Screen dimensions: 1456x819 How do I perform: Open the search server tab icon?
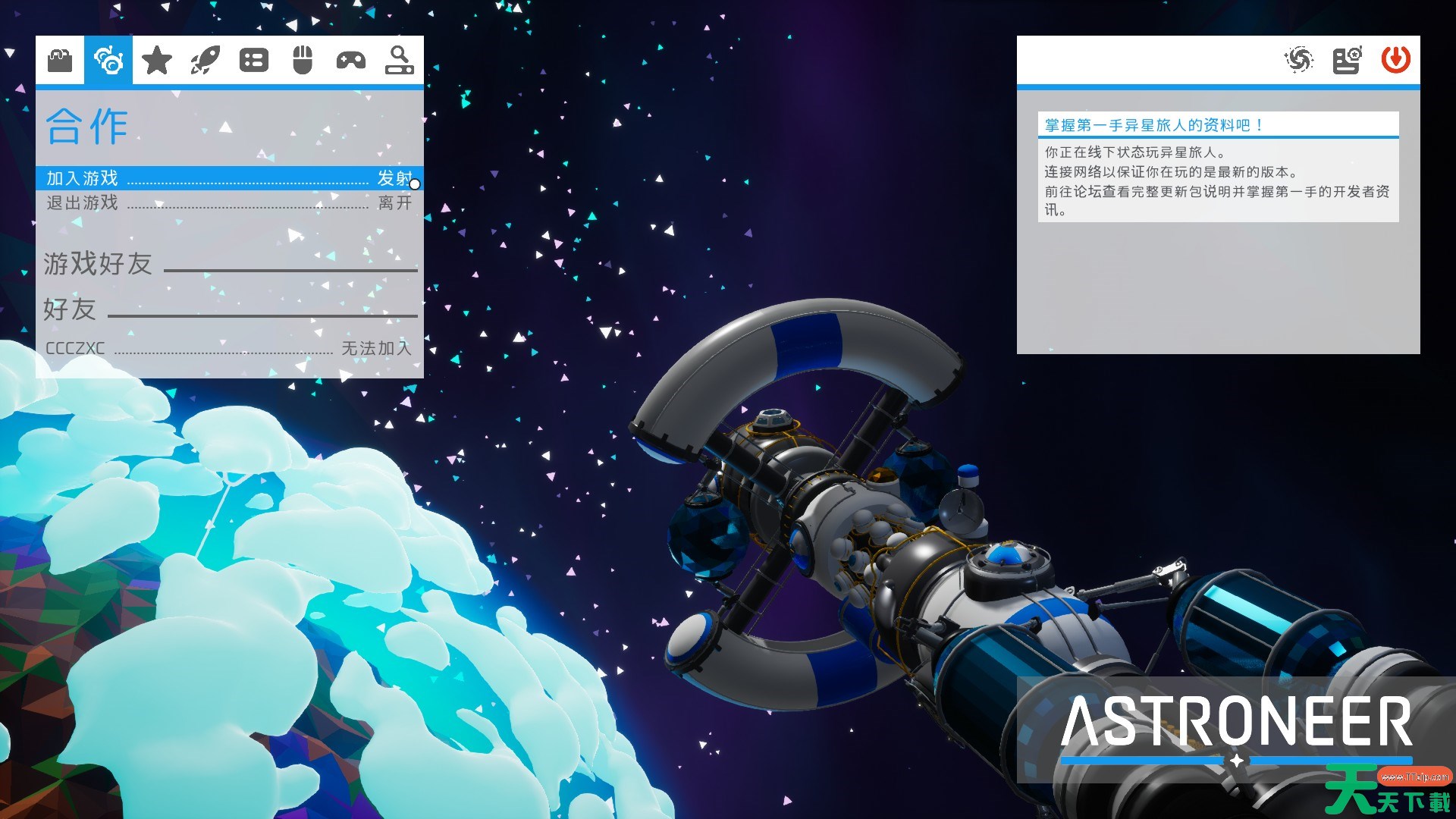400,60
